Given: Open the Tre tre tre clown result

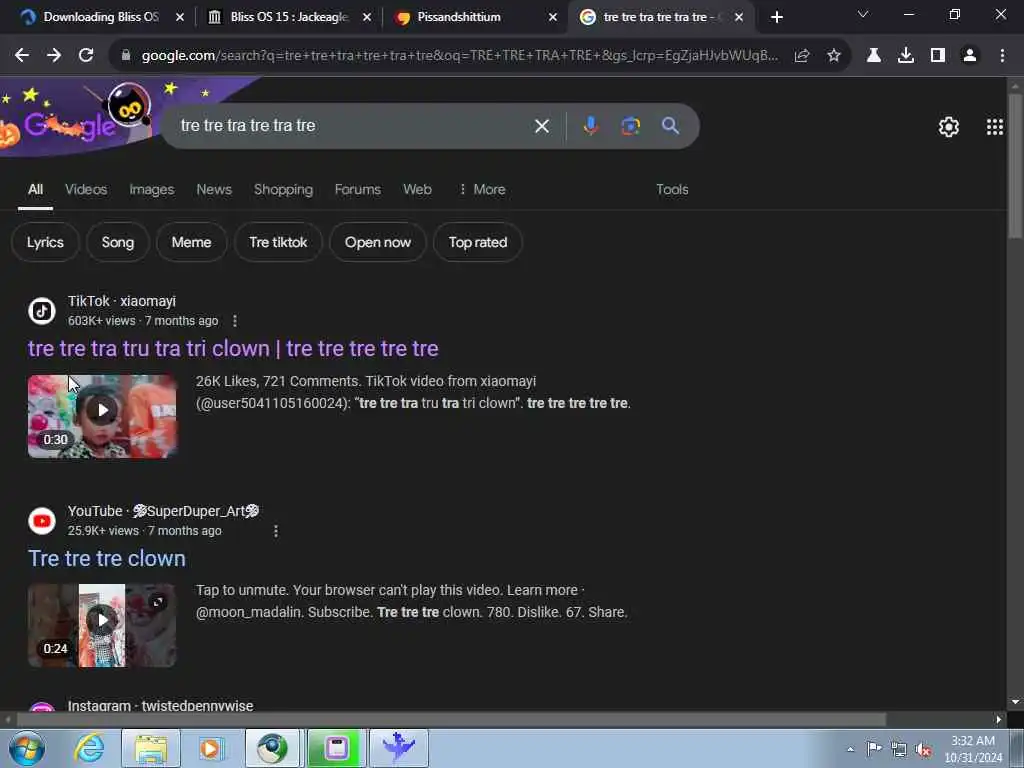Looking at the screenshot, I should click(107, 558).
